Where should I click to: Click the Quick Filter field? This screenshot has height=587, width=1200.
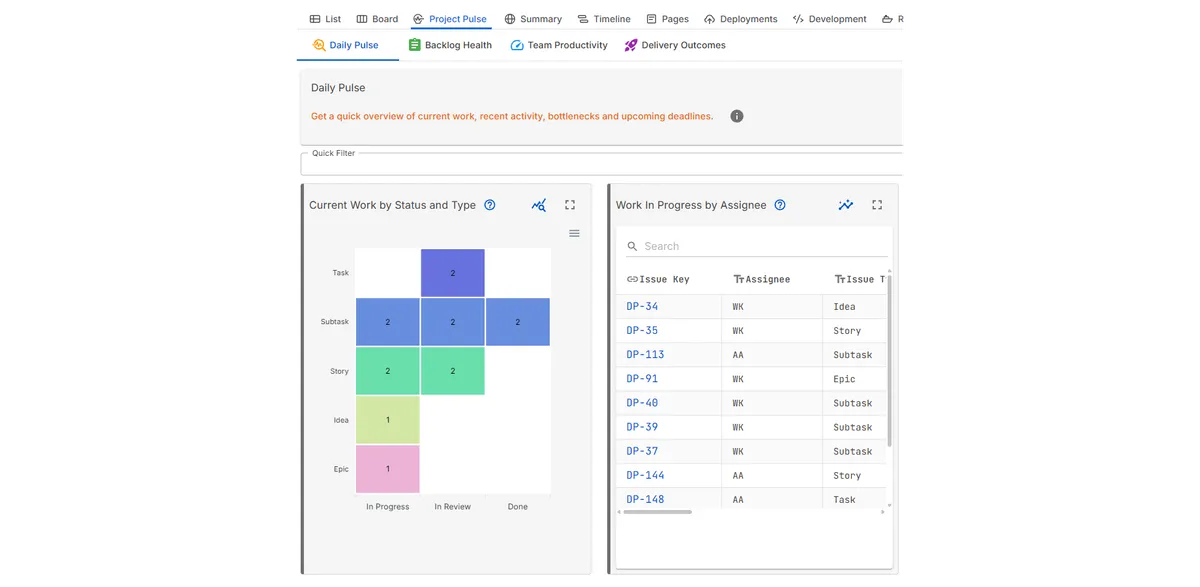point(601,164)
